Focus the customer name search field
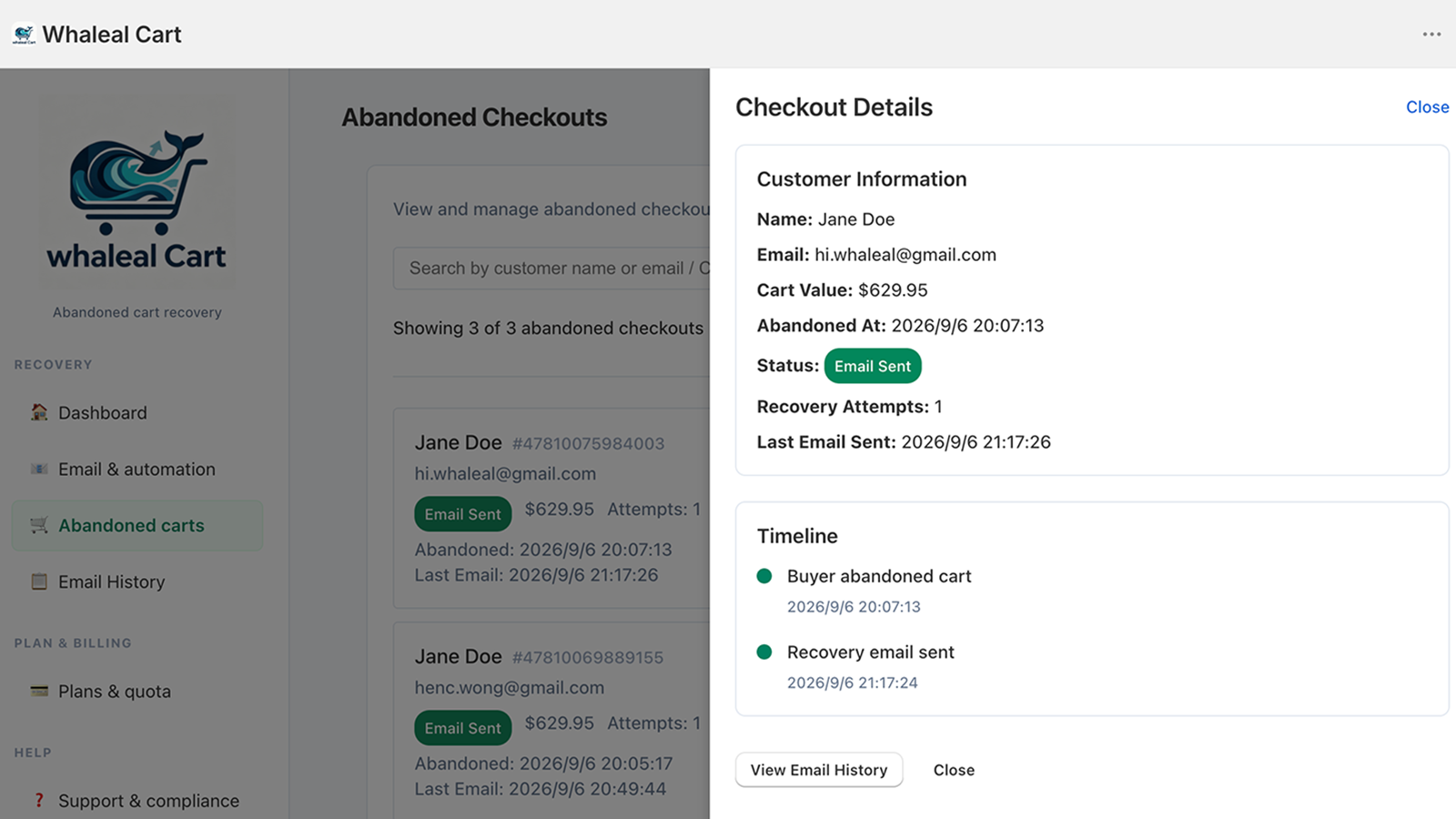 551,268
